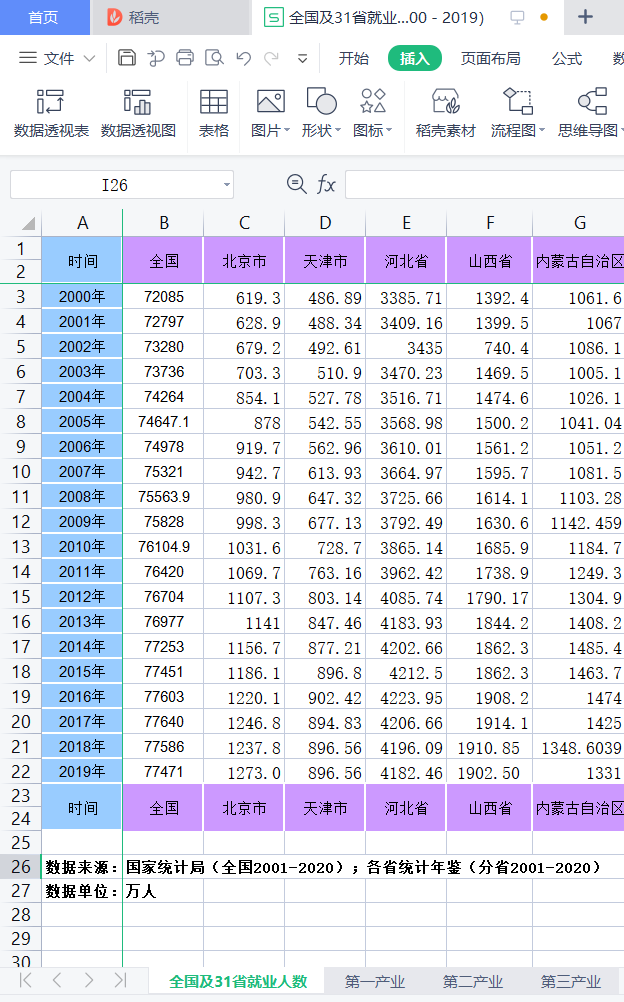Go to previous sheet arrow
Image resolution: width=624 pixels, height=1002 pixels.
[57, 980]
